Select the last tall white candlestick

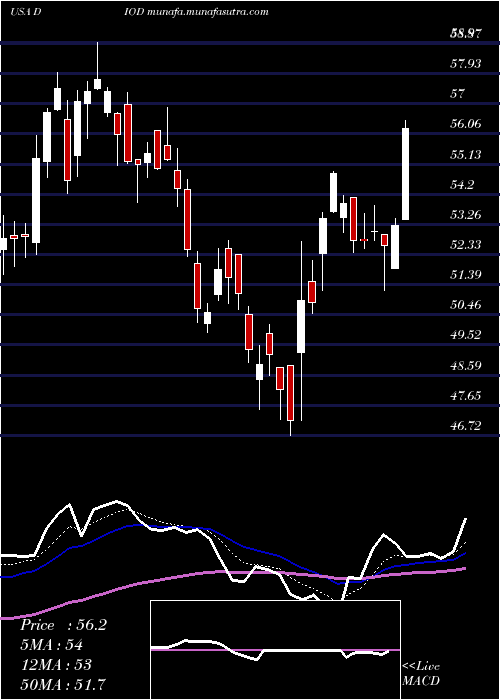406,174
